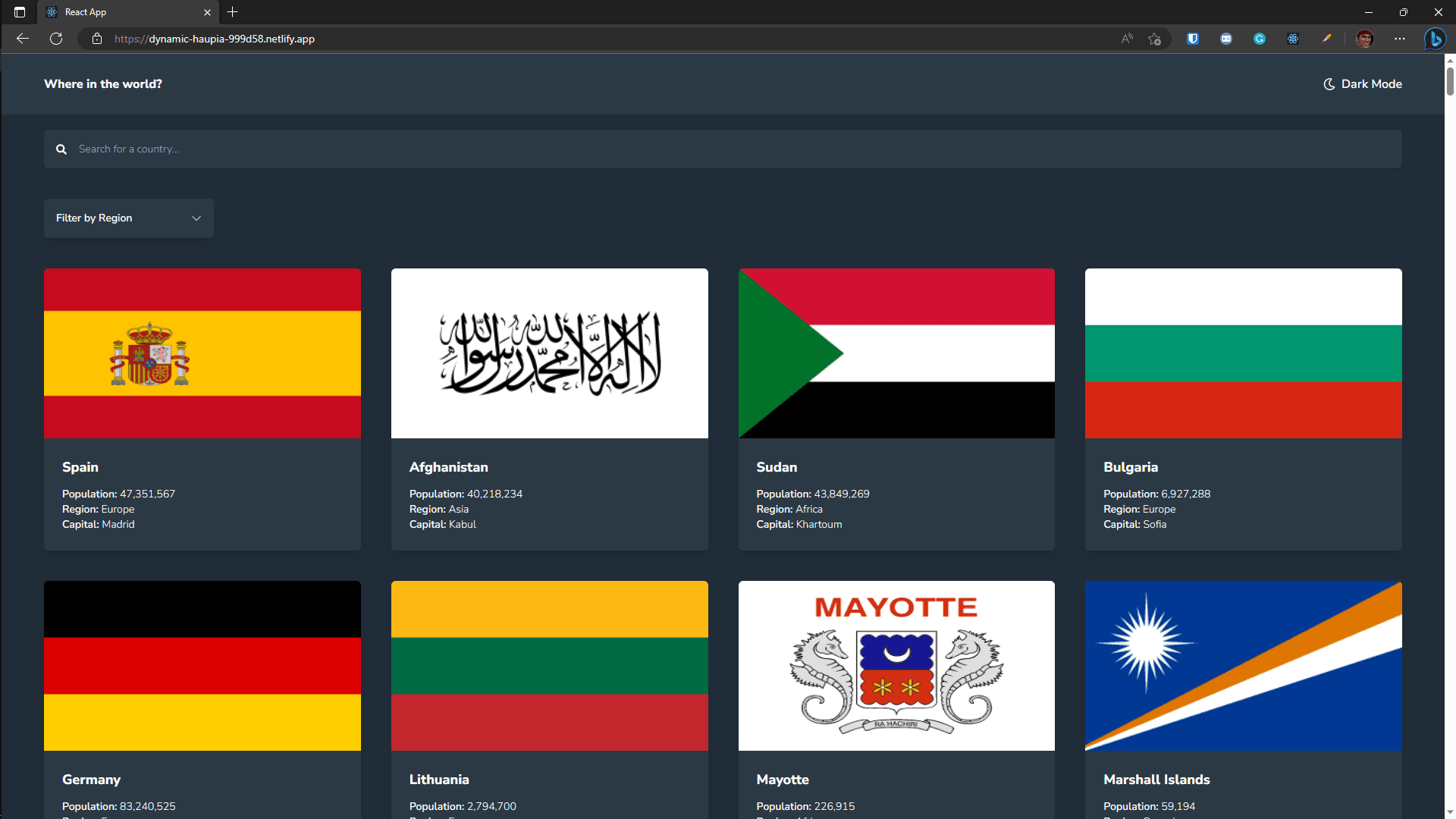Open the Filter by Region dropdown

click(129, 218)
